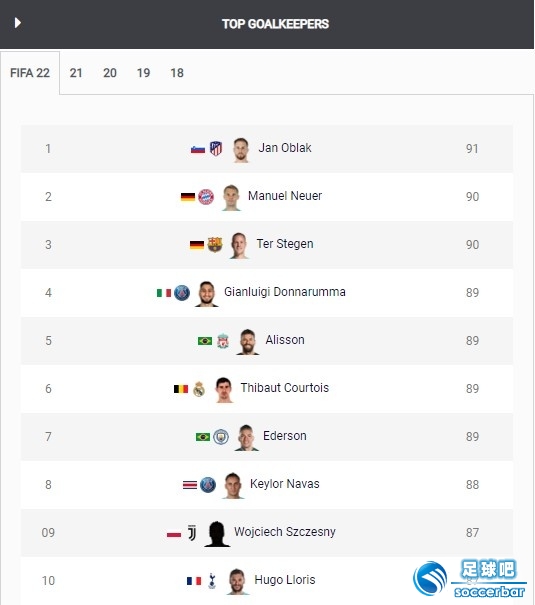Switch to the 18 tab
535x605 pixels.
(177, 73)
